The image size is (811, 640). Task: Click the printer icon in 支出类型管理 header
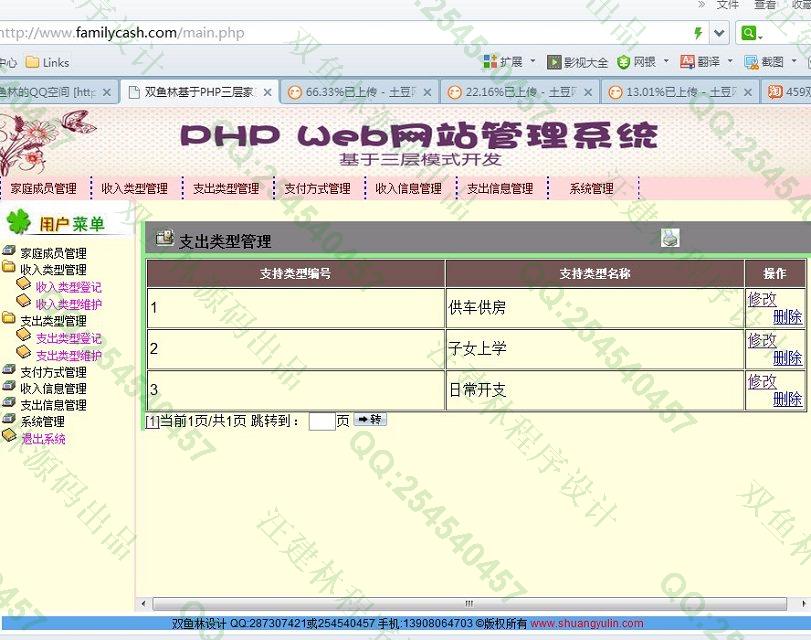[x=670, y=238]
